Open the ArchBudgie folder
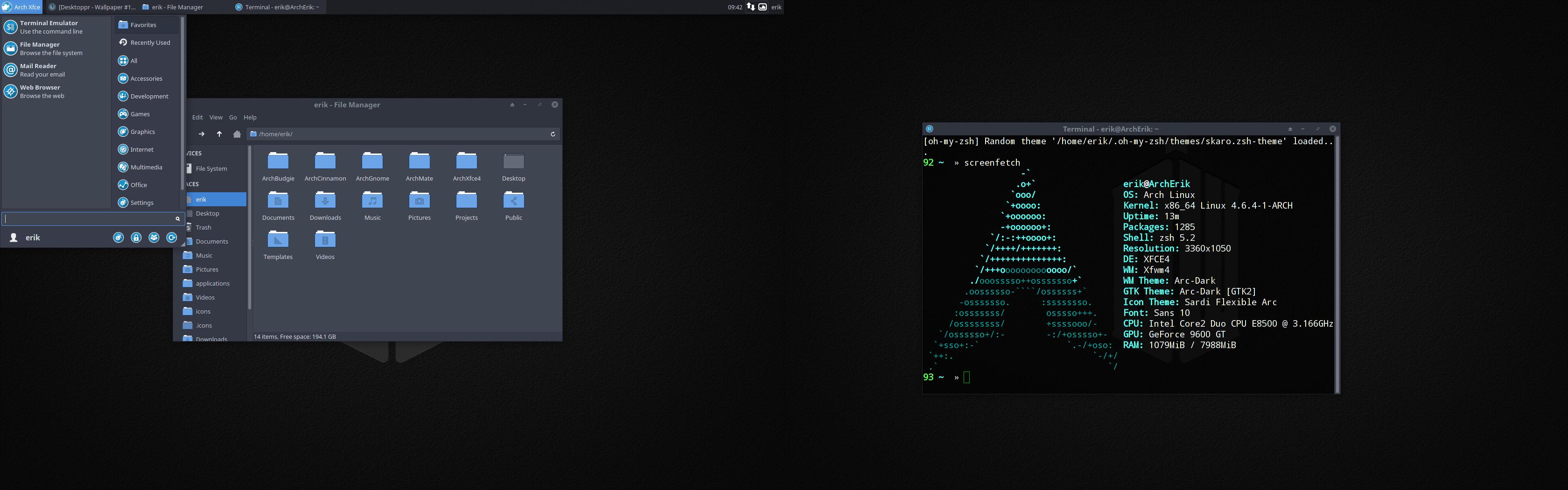Viewport: 1568px width, 490px height. (278, 167)
